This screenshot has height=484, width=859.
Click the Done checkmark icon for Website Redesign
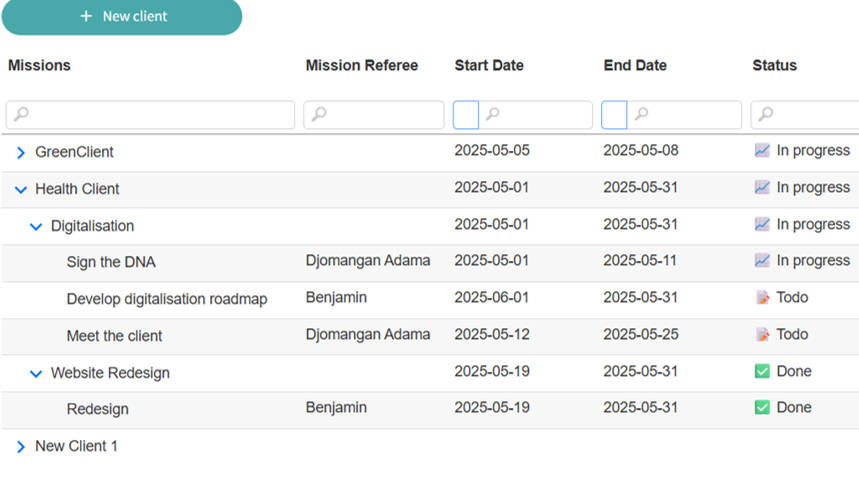762,371
